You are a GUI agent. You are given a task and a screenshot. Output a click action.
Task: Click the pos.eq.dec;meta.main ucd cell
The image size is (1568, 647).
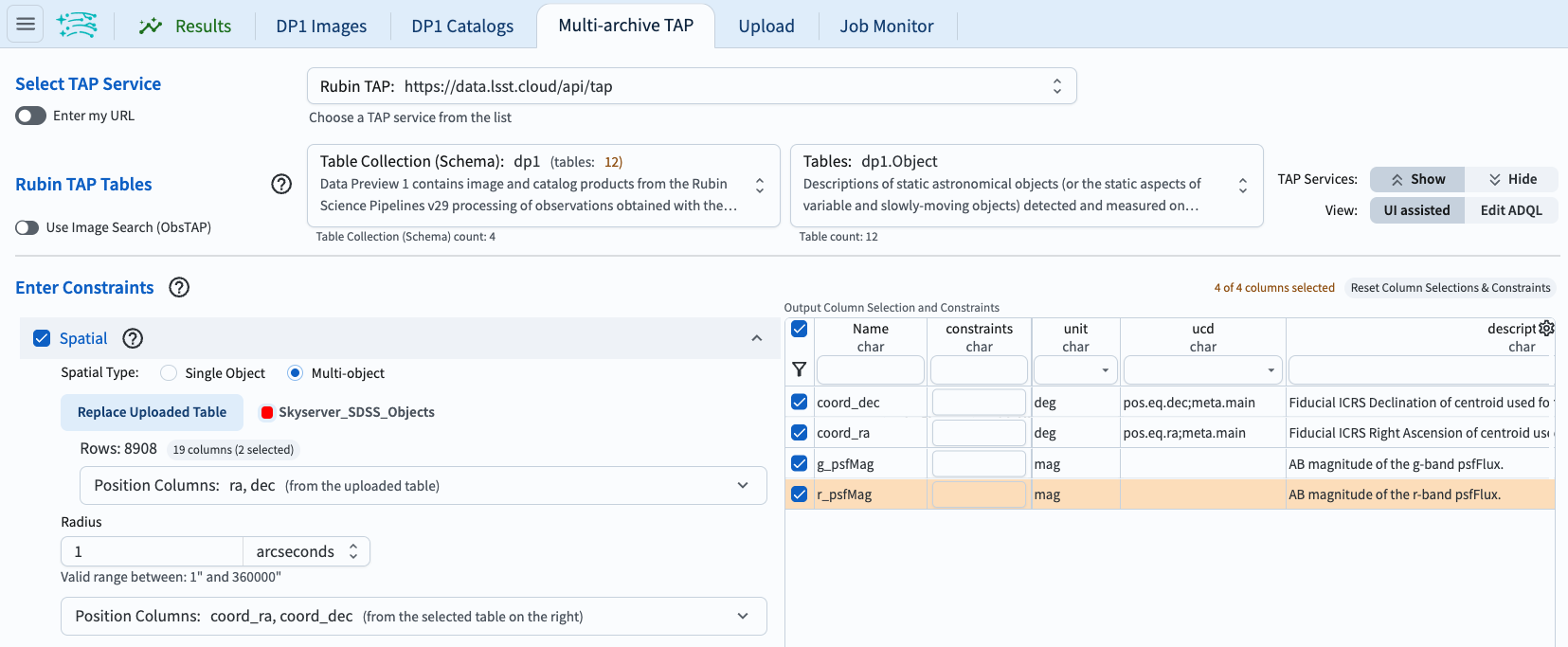click(x=1202, y=403)
